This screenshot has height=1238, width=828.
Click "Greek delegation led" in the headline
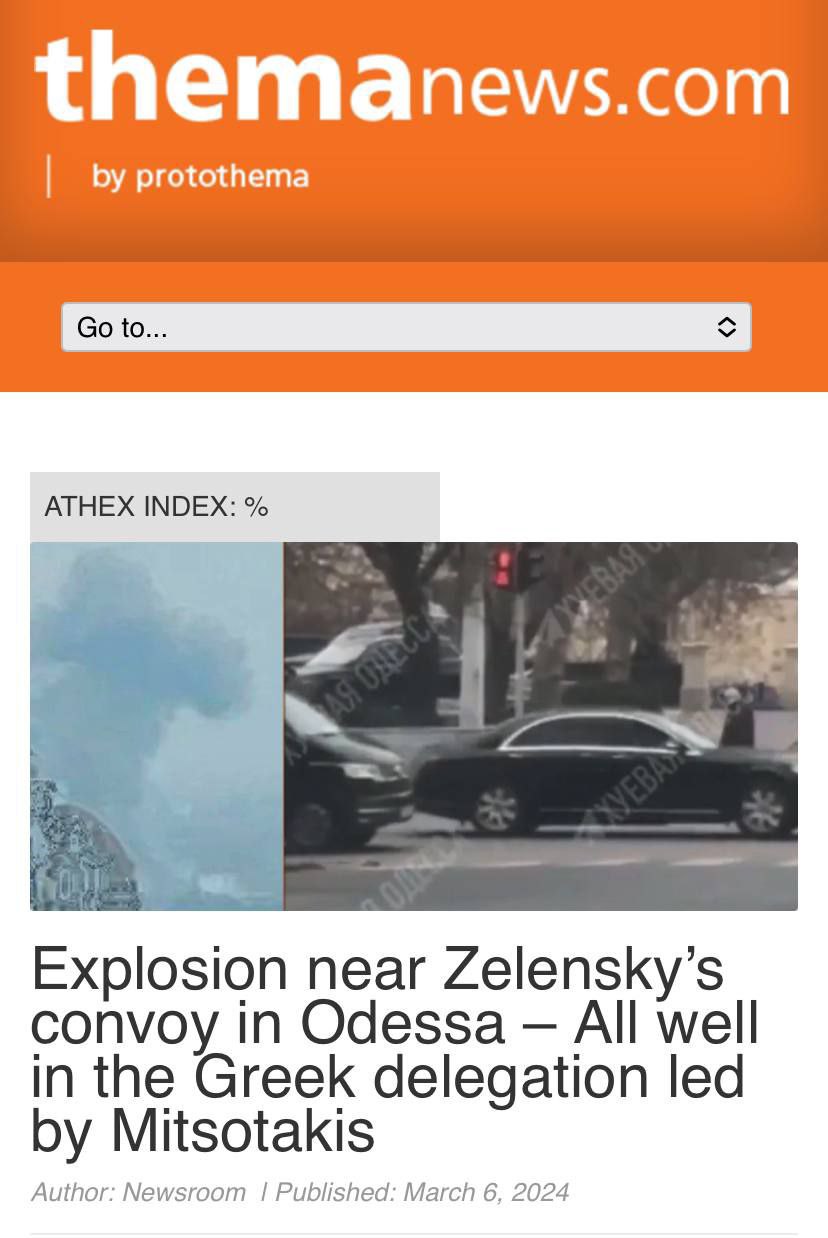[470, 1077]
